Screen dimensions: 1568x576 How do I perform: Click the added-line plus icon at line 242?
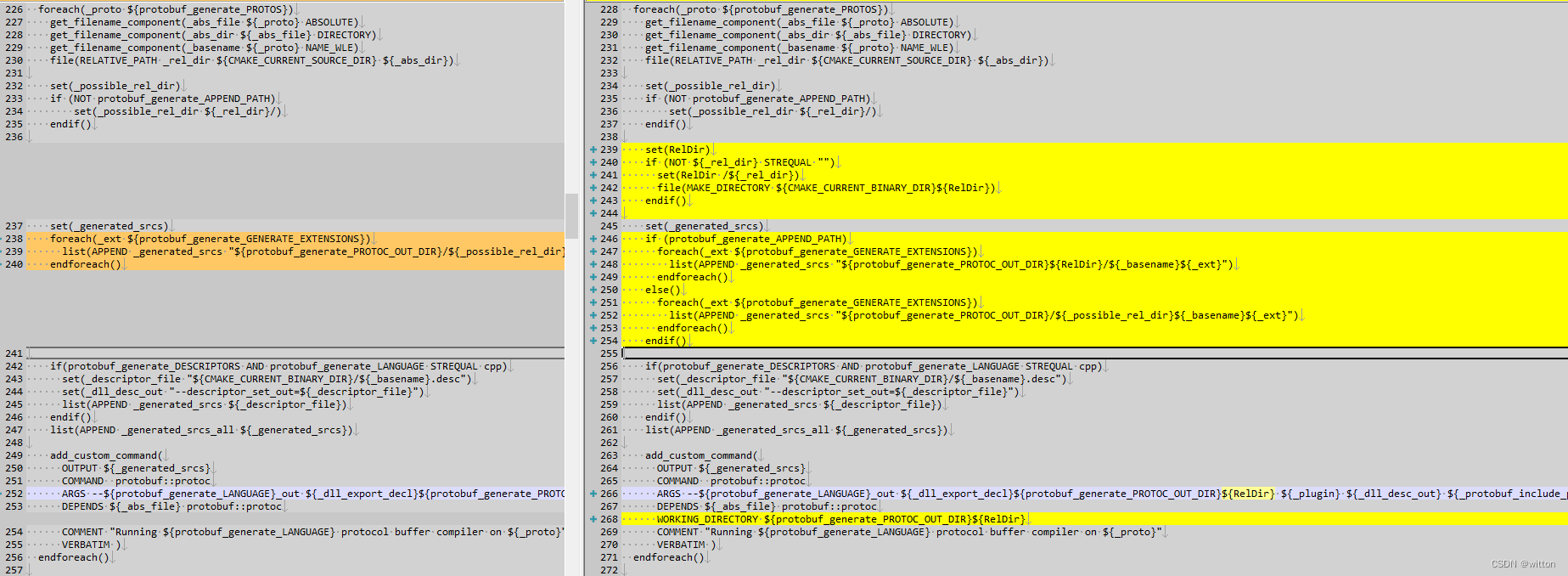(x=593, y=188)
